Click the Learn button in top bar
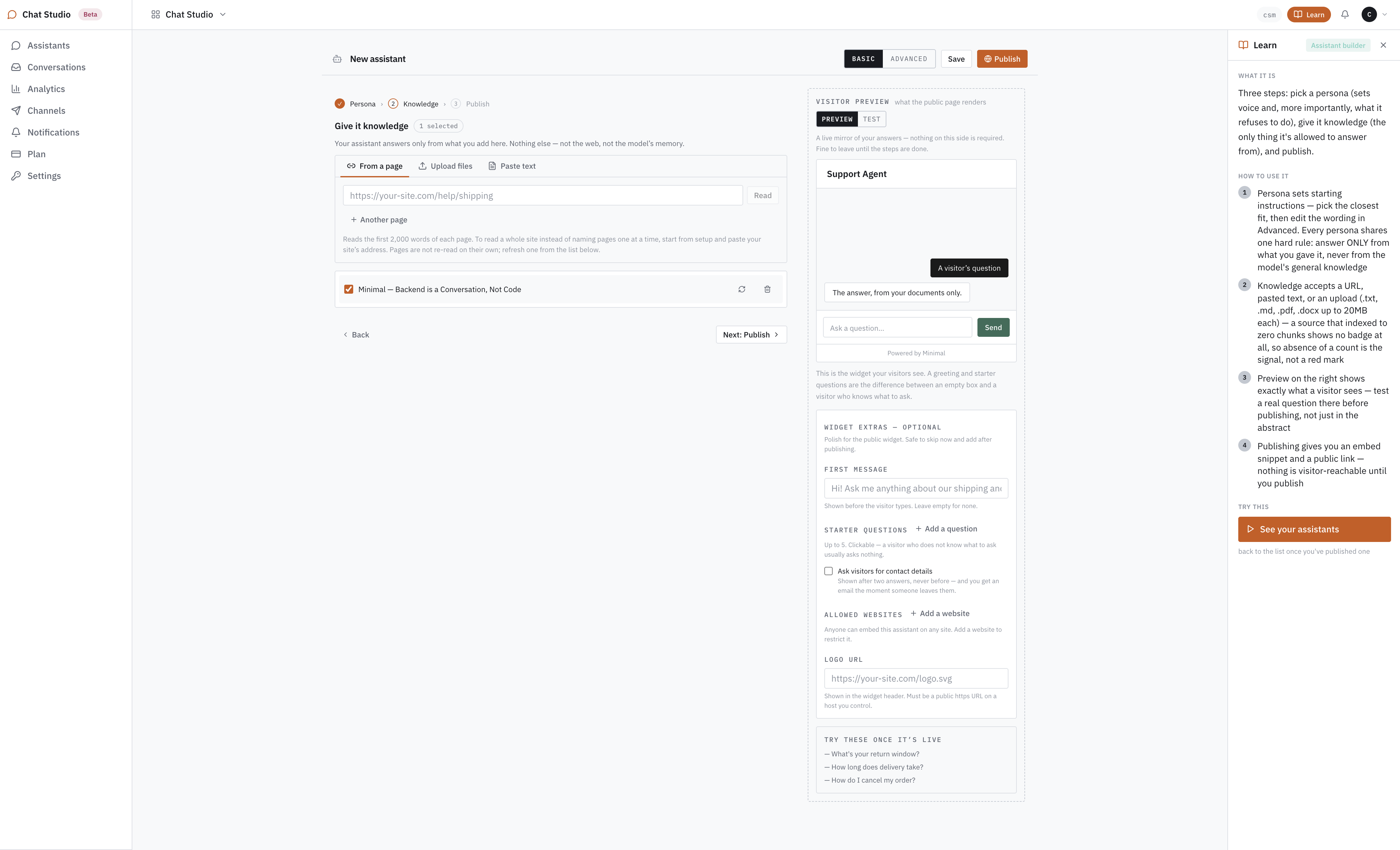The height and width of the screenshot is (850, 1400). (x=1309, y=15)
